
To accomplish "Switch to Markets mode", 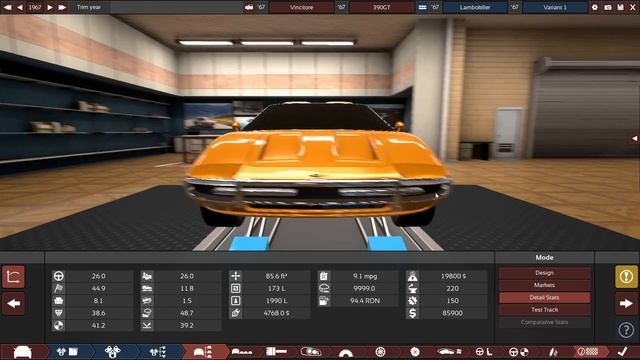I will pyautogui.click(x=544, y=285).
